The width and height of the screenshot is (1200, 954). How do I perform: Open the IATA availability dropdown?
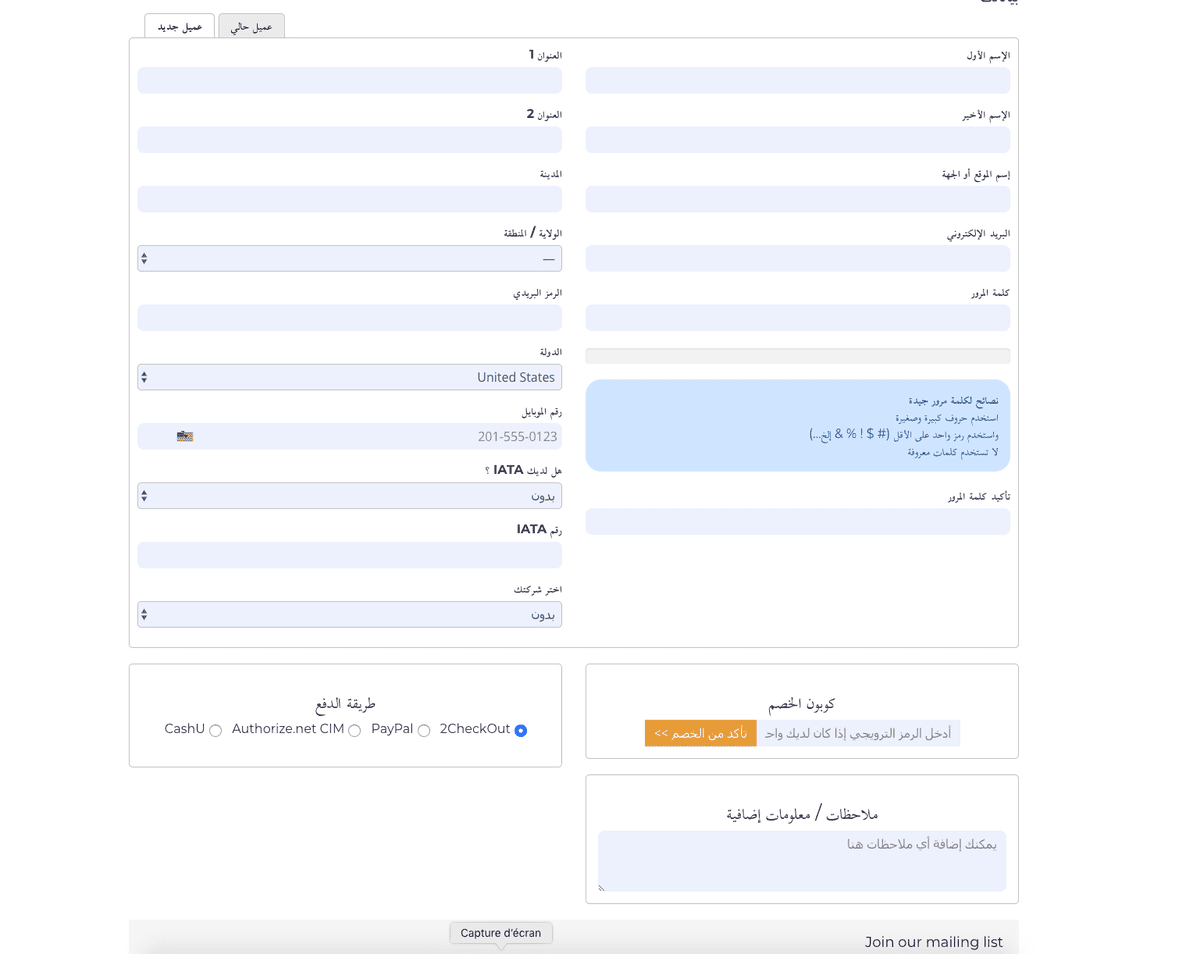349,496
